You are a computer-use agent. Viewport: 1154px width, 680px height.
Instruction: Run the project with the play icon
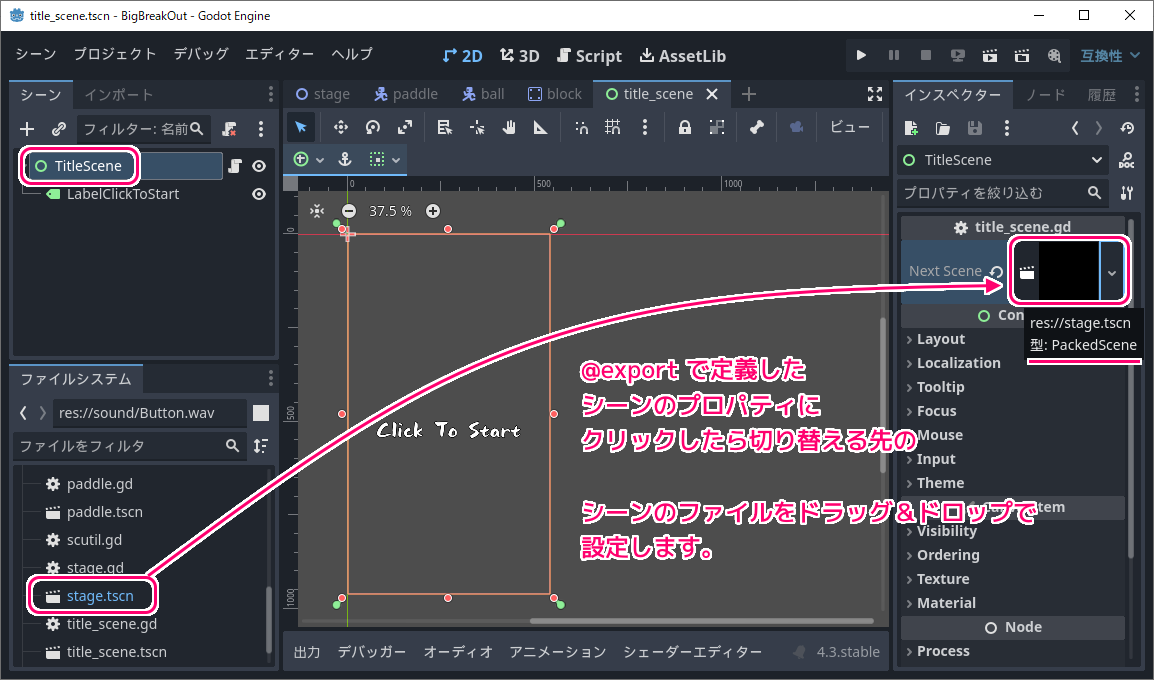(x=861, y=55)
